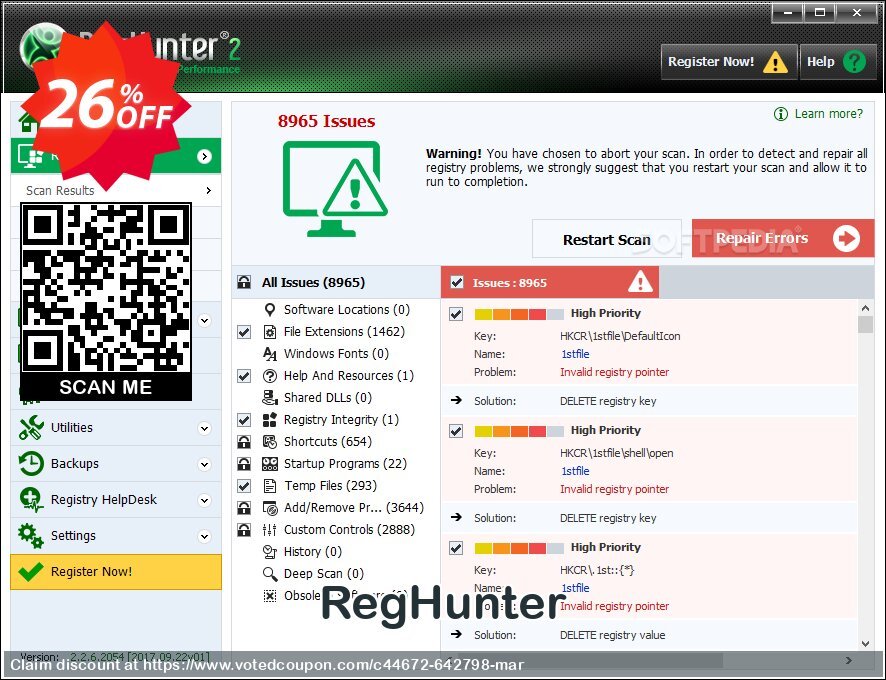886x680 pixels.
Task: Click the Settings gears icon
Action: pyautogui.click(x=31, y=536)
